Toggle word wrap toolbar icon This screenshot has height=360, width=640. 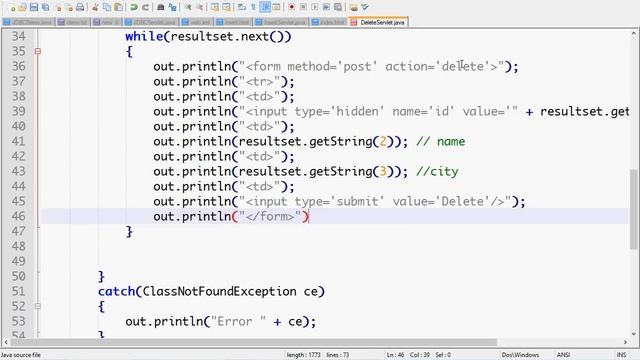click(242, 7)
